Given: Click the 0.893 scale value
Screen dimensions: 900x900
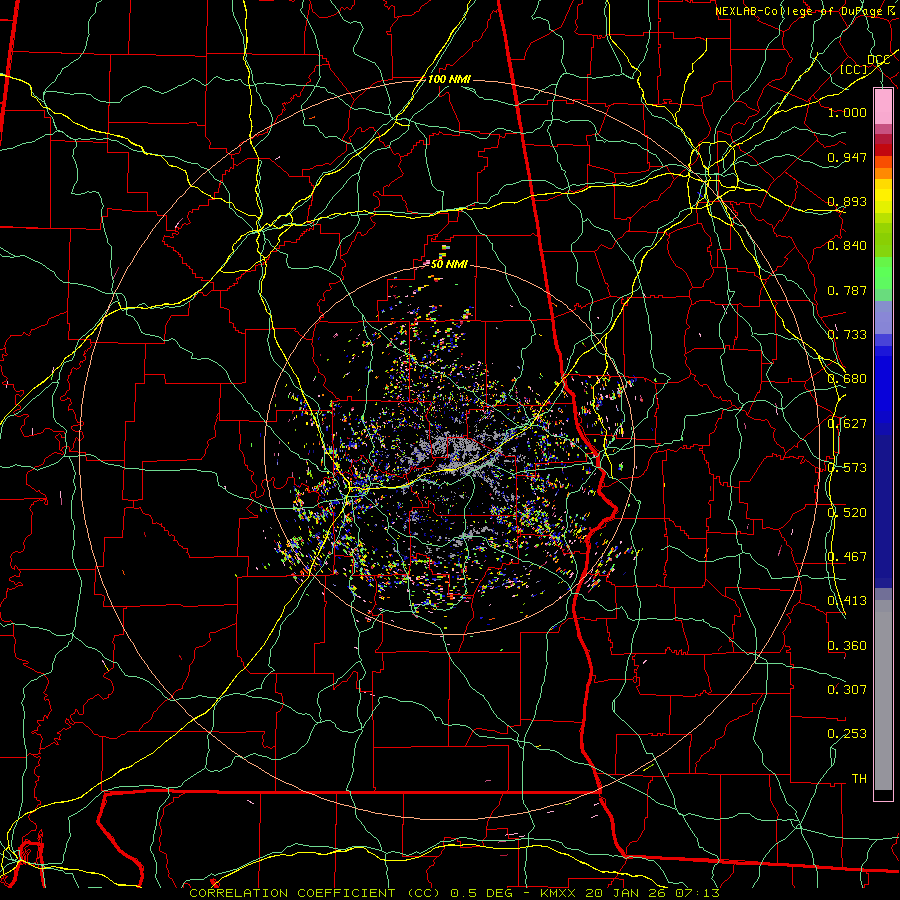Looking at the screenshot, I should [x=847, y=201].
